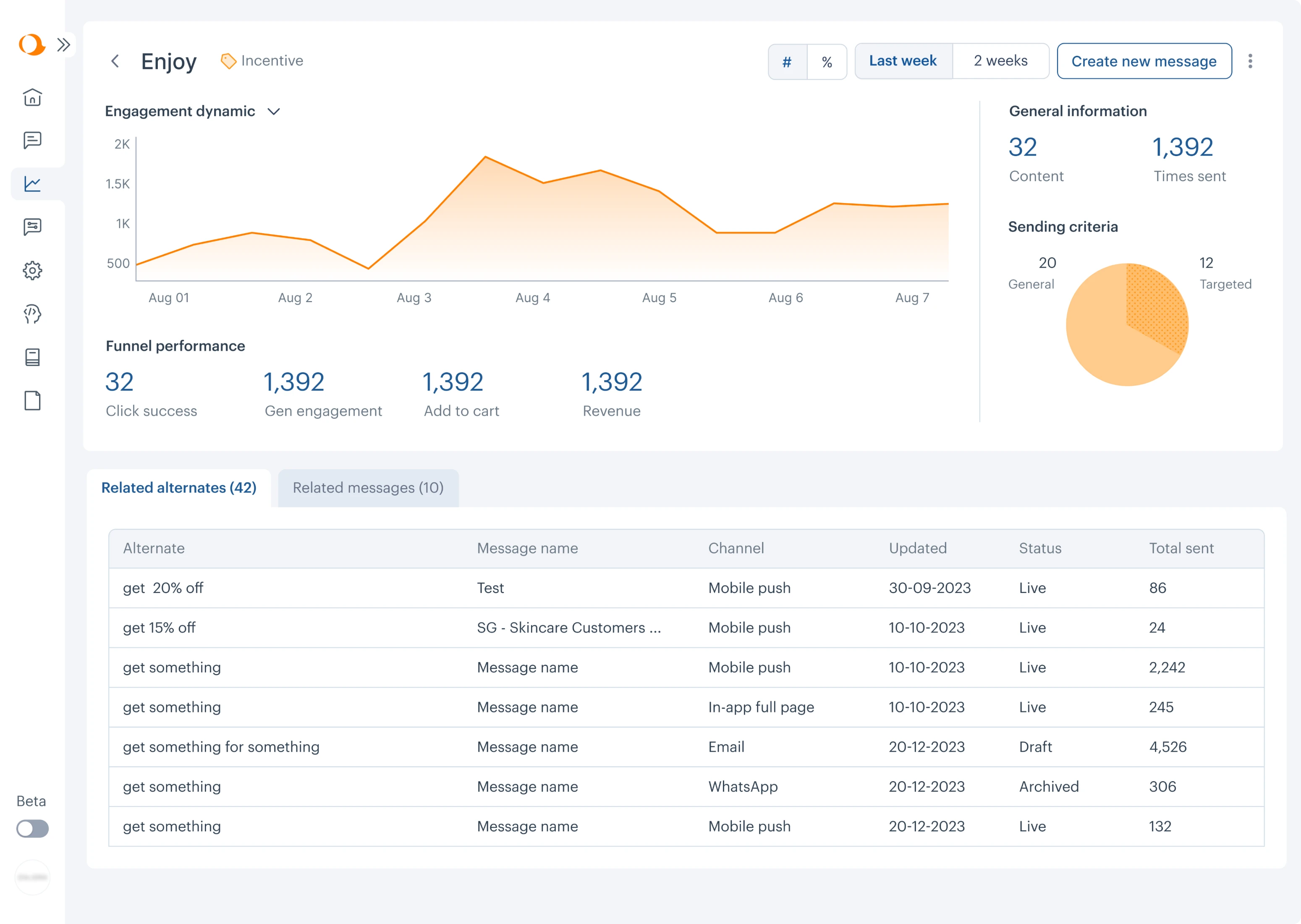Open the Engagement dynamic dropdown
This screenshot has width=1301, height=924.
click(x=274, y=112)
